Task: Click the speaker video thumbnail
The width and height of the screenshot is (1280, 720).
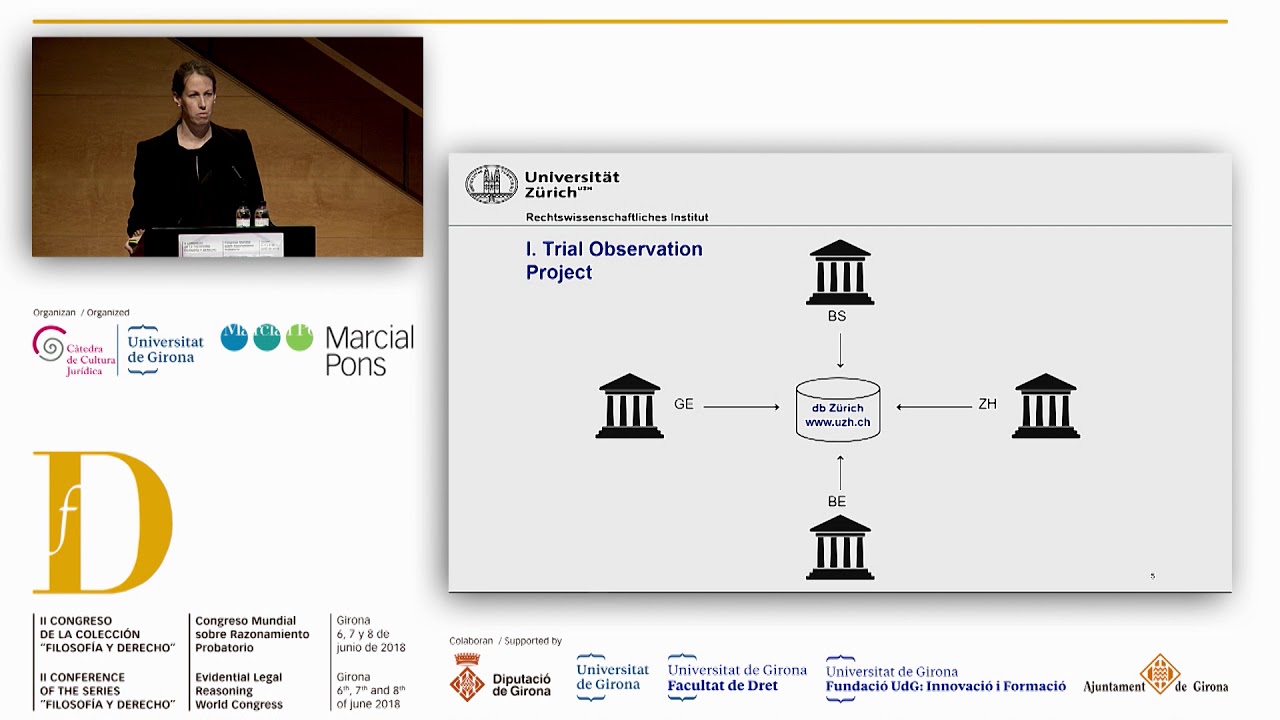Action: point(227,147)
